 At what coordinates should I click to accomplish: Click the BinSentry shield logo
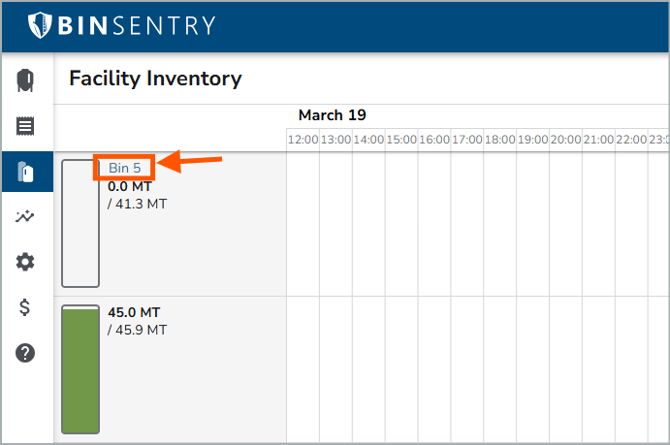(41, 25)
